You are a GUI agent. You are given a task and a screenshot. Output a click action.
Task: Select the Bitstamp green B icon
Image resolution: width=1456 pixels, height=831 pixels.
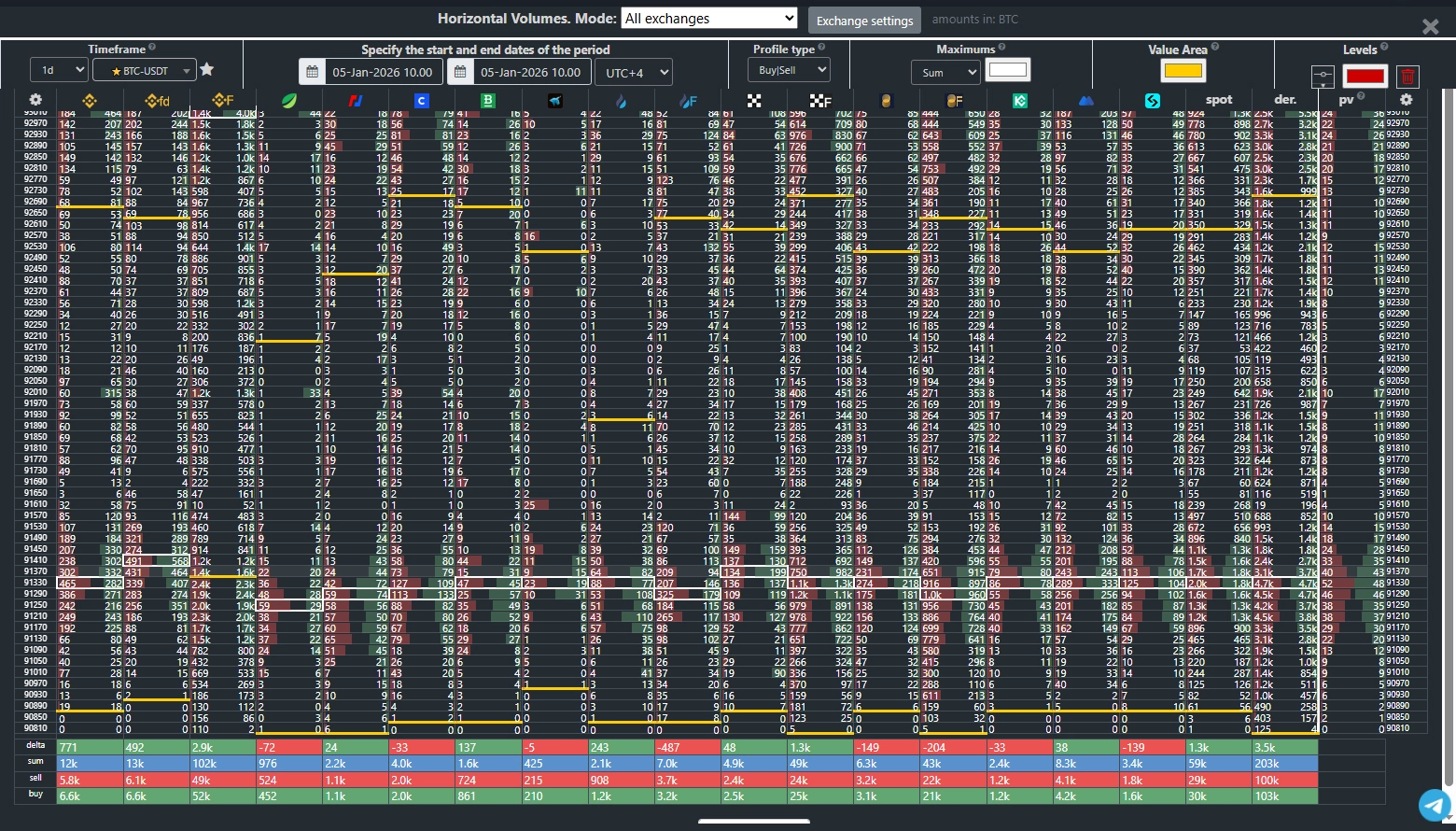[488, 101]
